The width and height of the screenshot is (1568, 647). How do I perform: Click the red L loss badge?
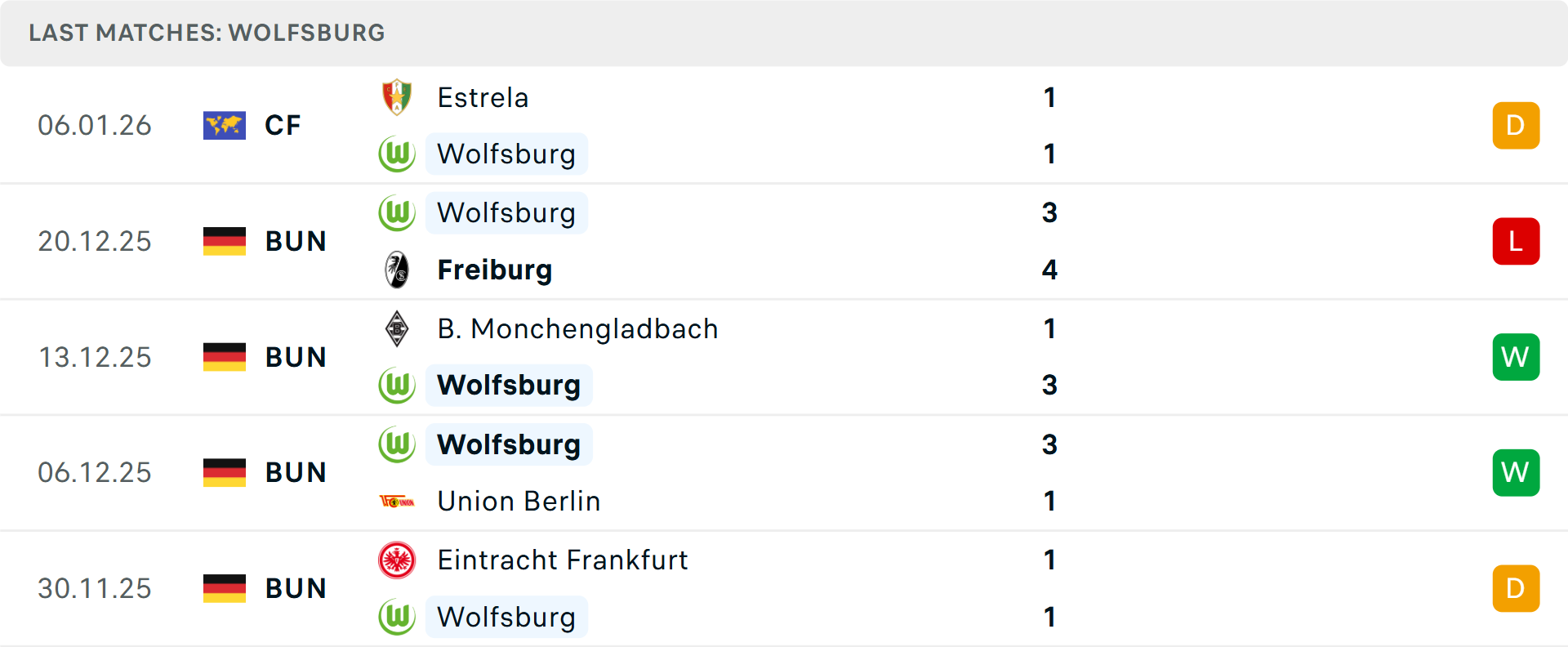pyautogui.click(x=1516, y=241)
